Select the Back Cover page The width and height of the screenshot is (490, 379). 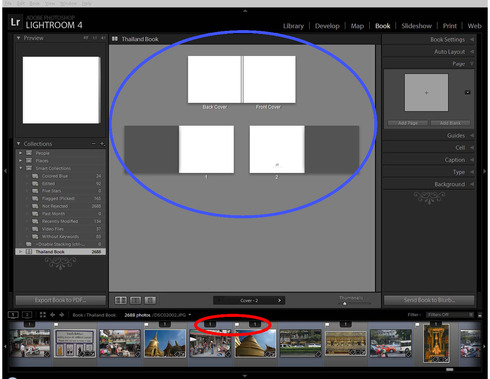214,79
